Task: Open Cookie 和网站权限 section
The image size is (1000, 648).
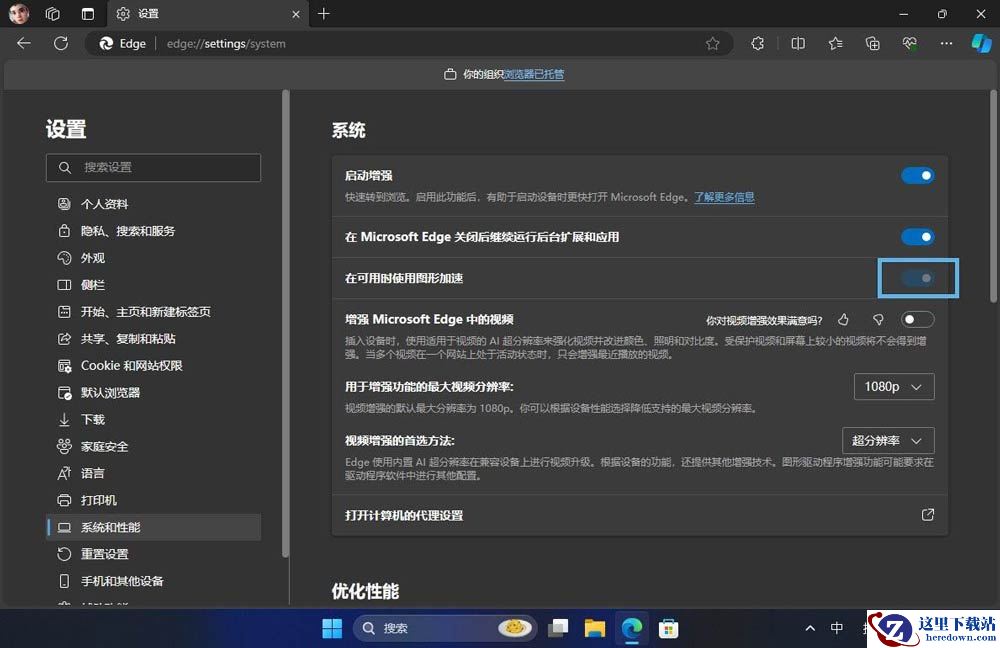Action: coord(153,365)
